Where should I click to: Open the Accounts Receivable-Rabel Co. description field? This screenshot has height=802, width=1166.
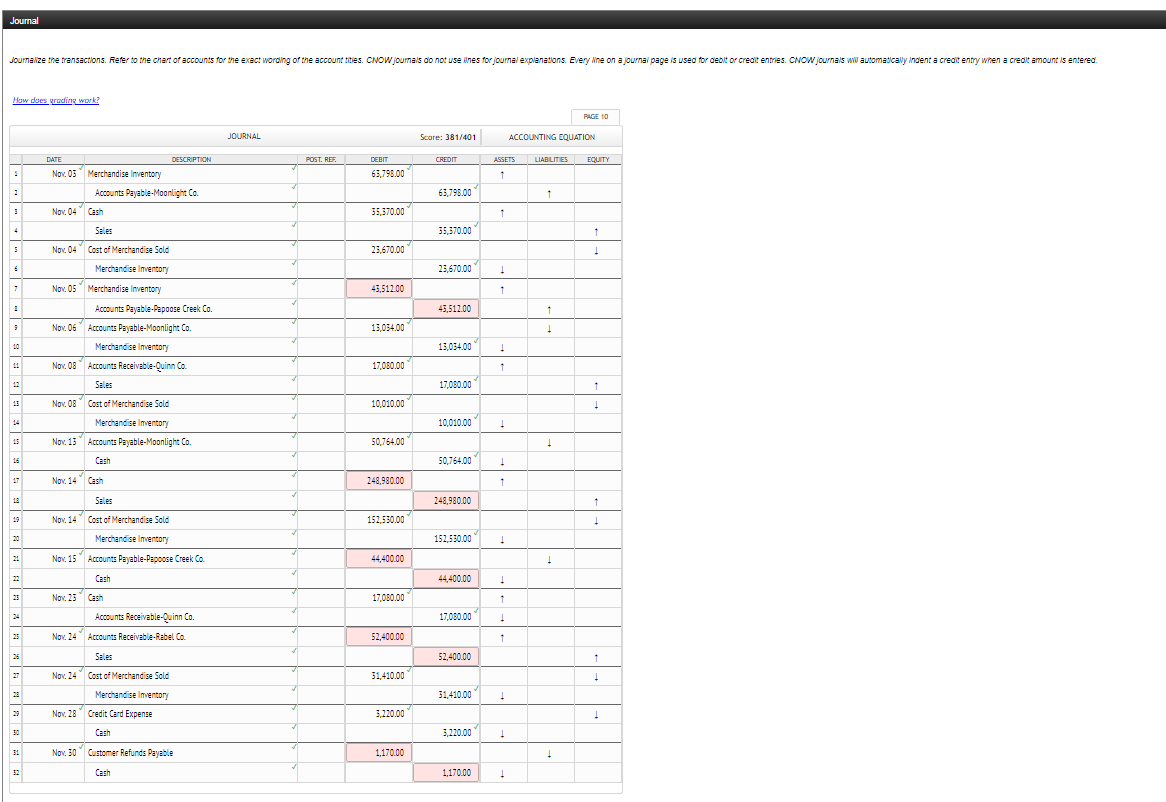click(x=191, y=637)
